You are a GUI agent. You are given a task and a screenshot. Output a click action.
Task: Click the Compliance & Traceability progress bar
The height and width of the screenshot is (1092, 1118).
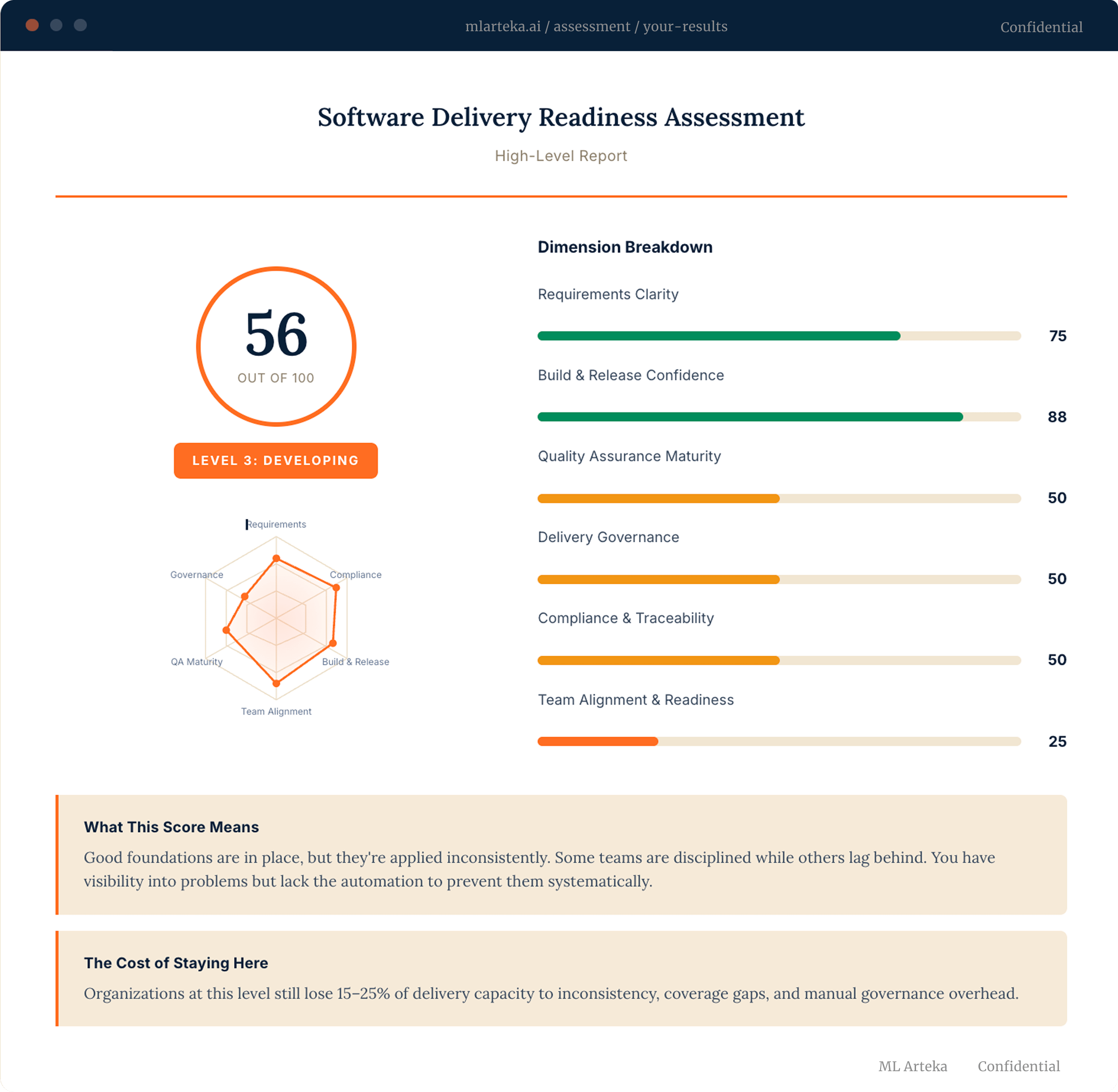click(779, 660)
